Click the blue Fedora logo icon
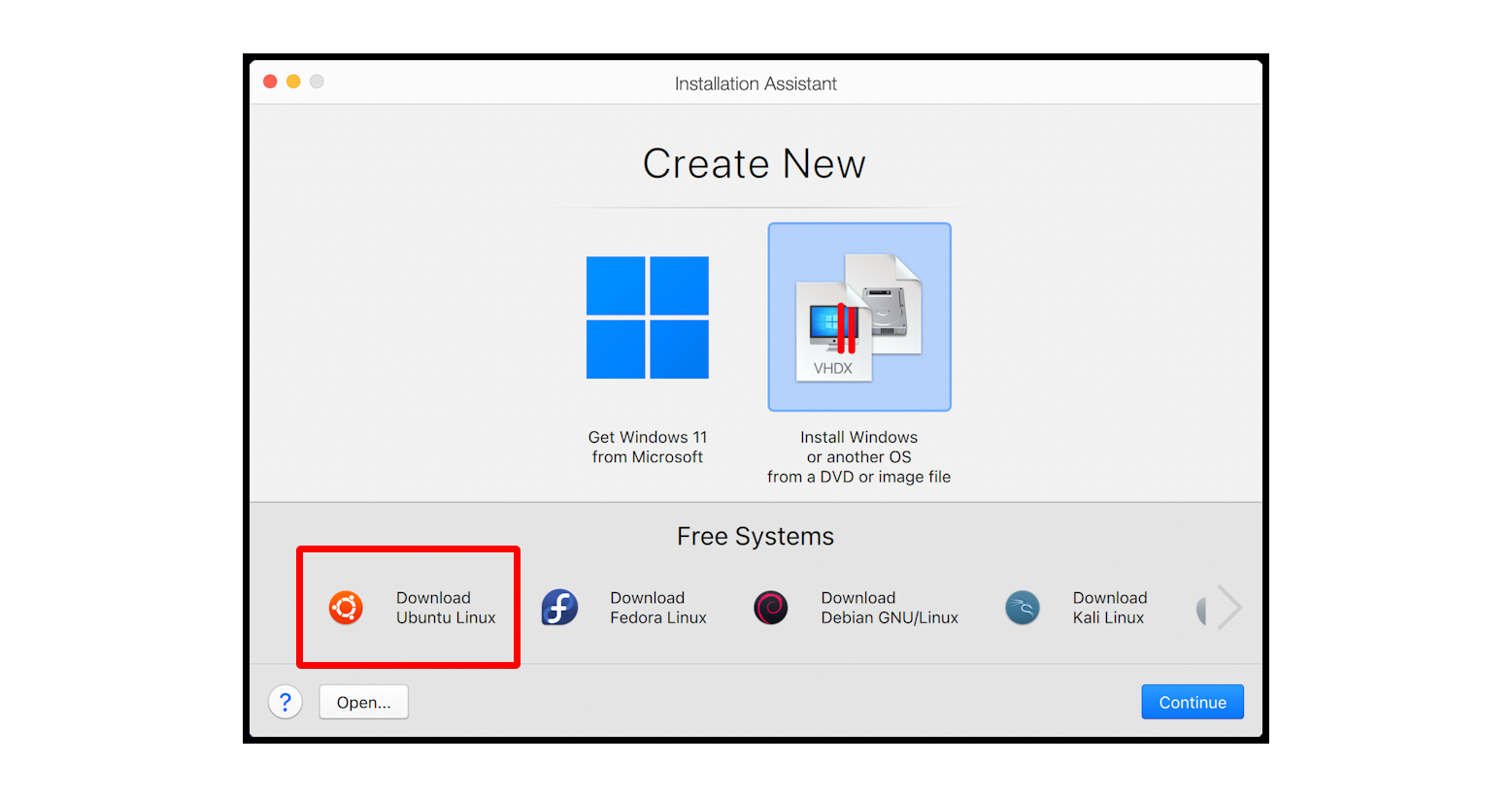 (559, 608)
